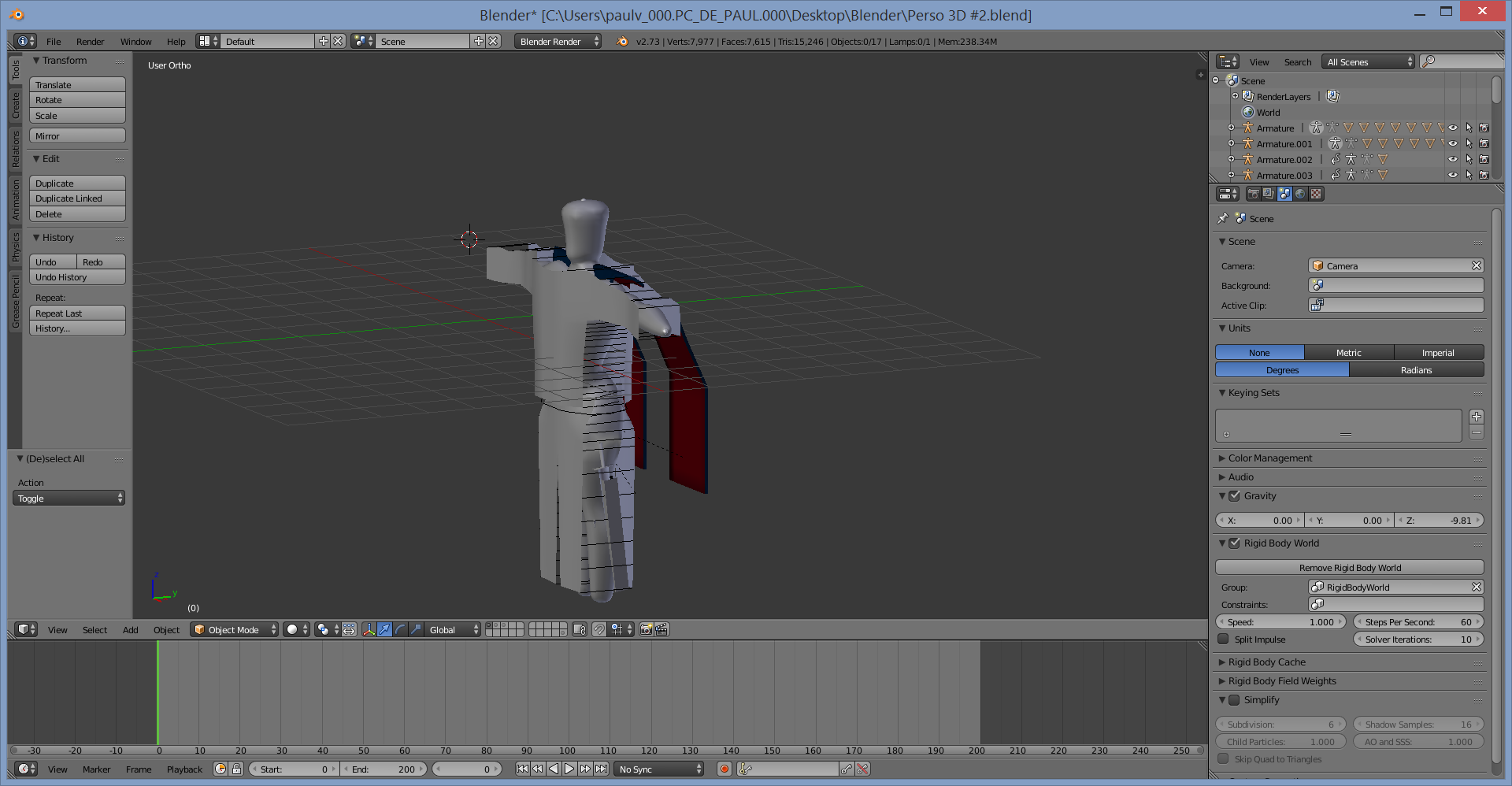Select the translate manipulator arrow icon
This screenshot has height=786, width=1512.
(x=384, y=629)
